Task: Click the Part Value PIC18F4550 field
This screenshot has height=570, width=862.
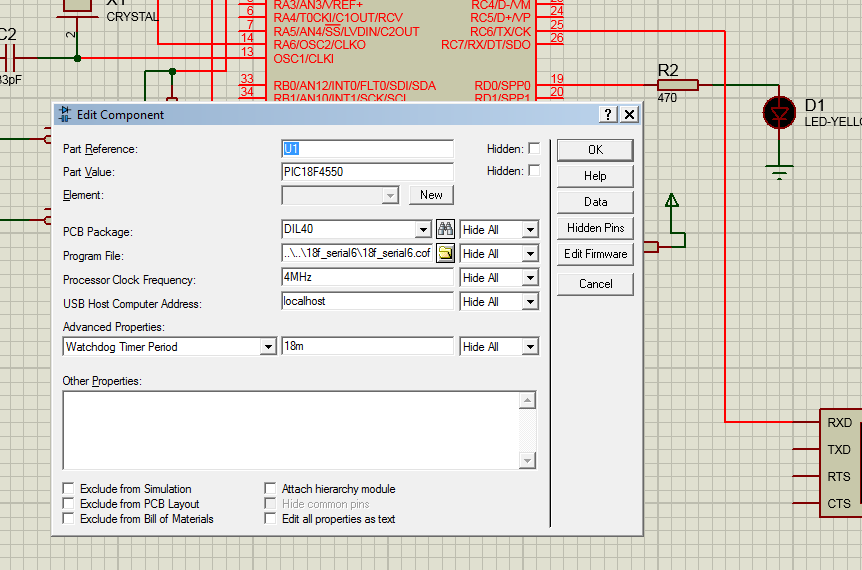Action: [x=367, y=171]
